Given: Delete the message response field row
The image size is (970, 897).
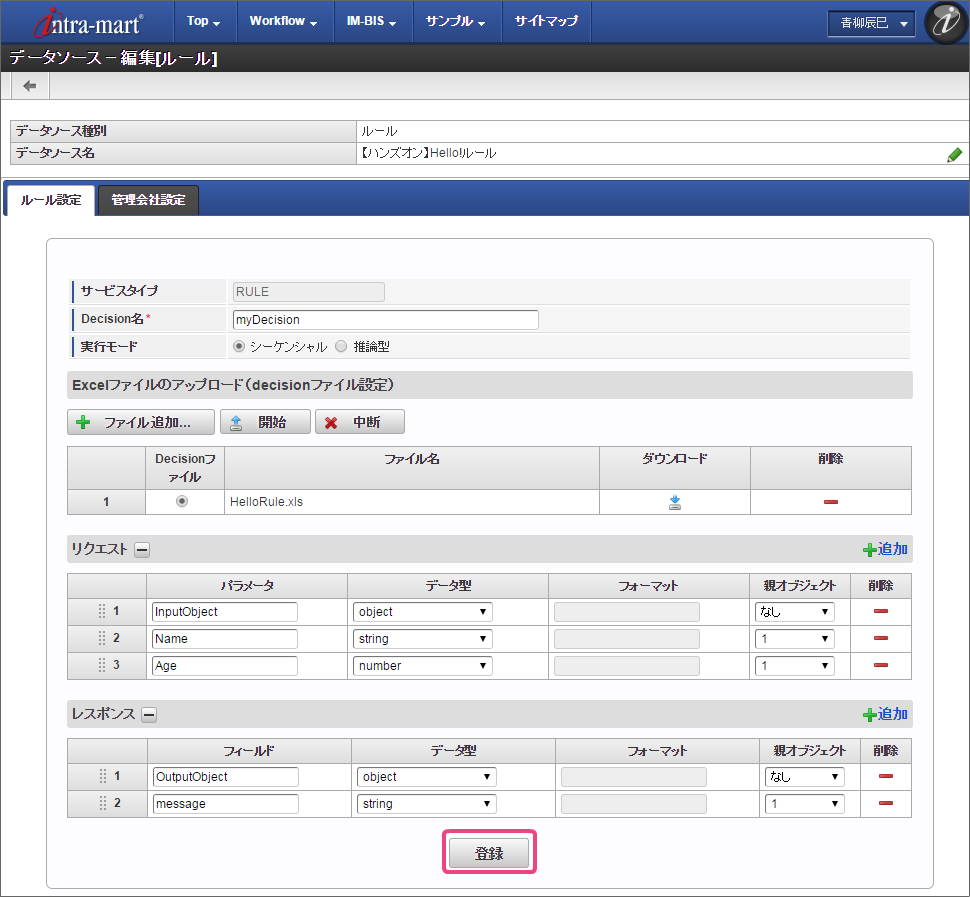Looking at the screenshot, I should (x=885, y=803).
